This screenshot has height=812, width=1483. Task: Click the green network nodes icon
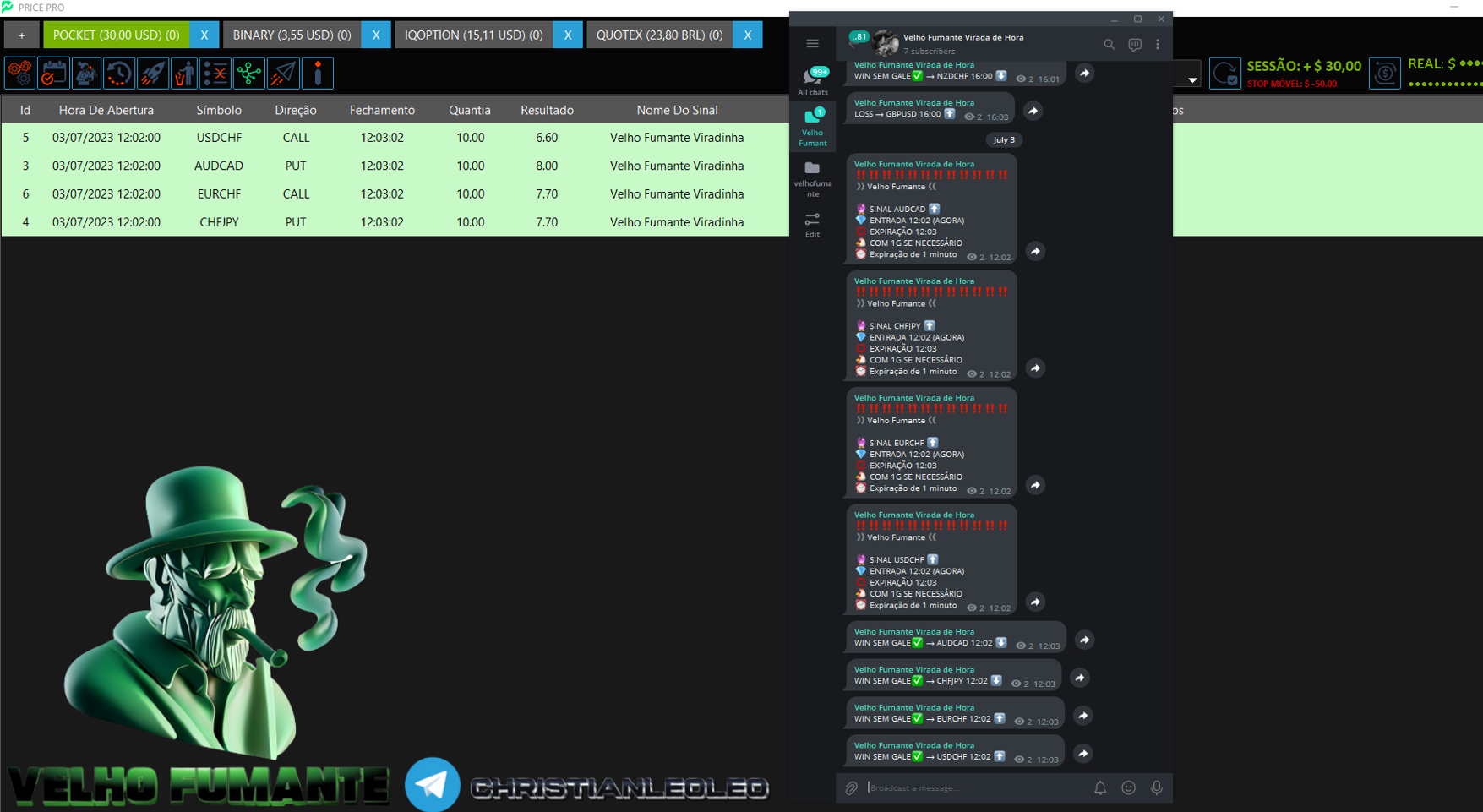coord(249,74)
